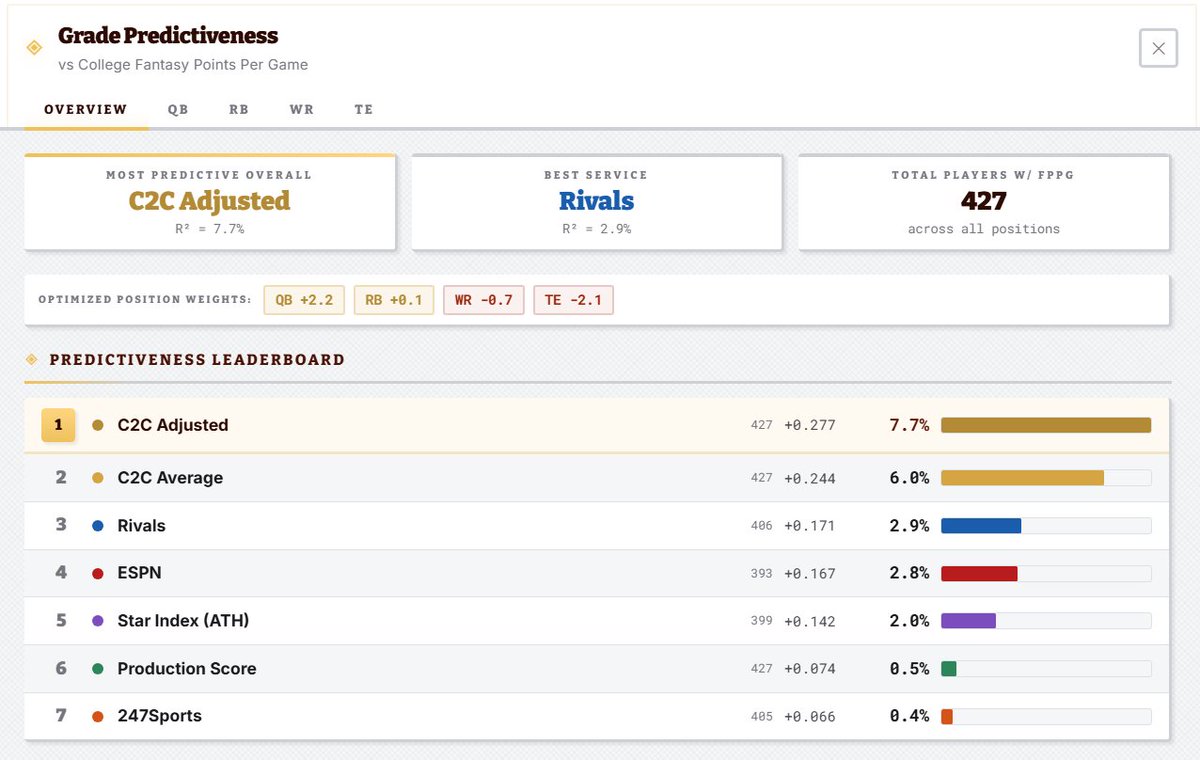Click the purple Star Index color dot
This screenshot has width=1200, height=760.
coord(97,621)
